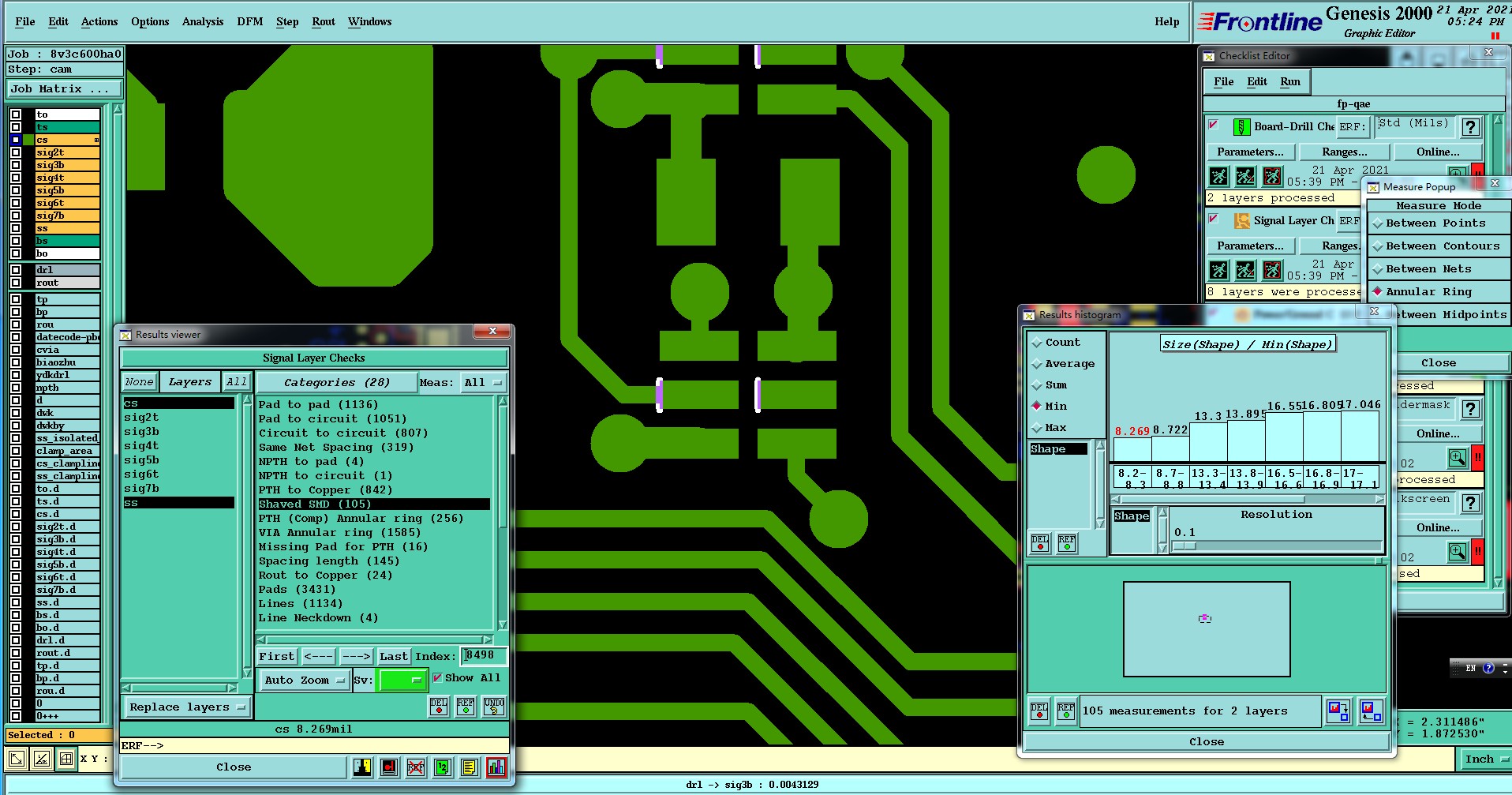Click red-outlined run icon under Board-Drill check
Screen dimensions: 1512x795
pyautogui.click(x=1273, y=176)
